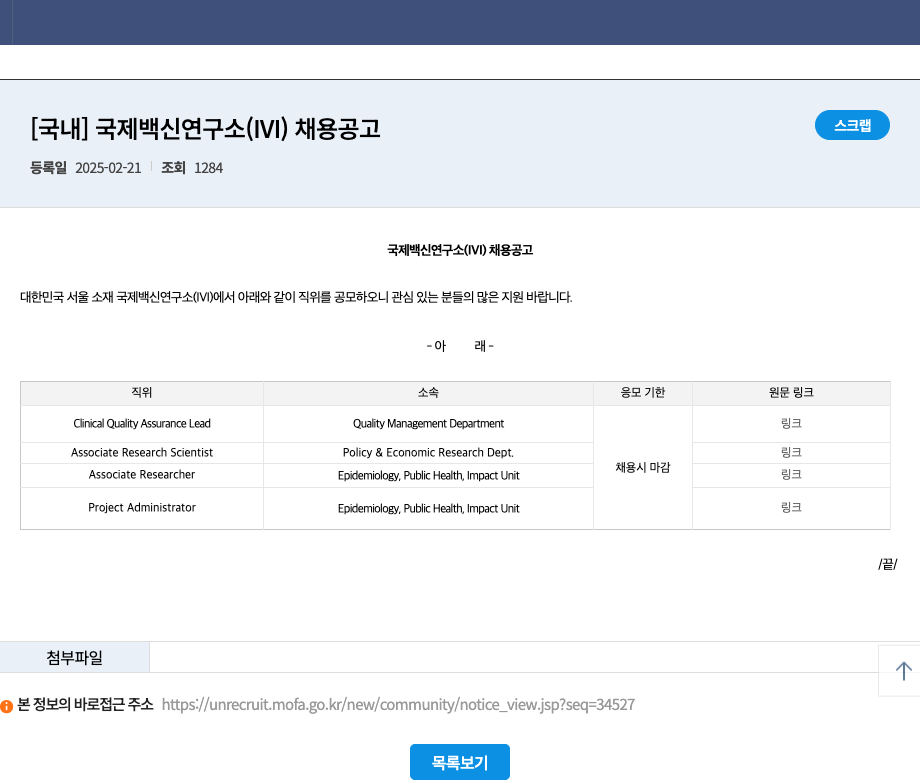Click the 본 정보의 바로접근 주소 label

pyautogui.click(x=86, y=704)
